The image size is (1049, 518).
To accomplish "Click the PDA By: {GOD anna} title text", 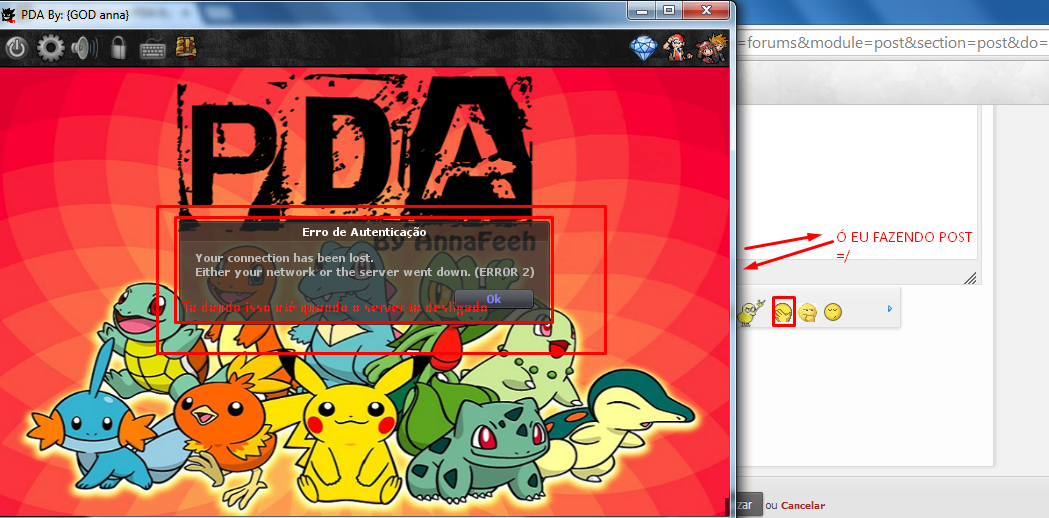I will click(x=76, y=14).
